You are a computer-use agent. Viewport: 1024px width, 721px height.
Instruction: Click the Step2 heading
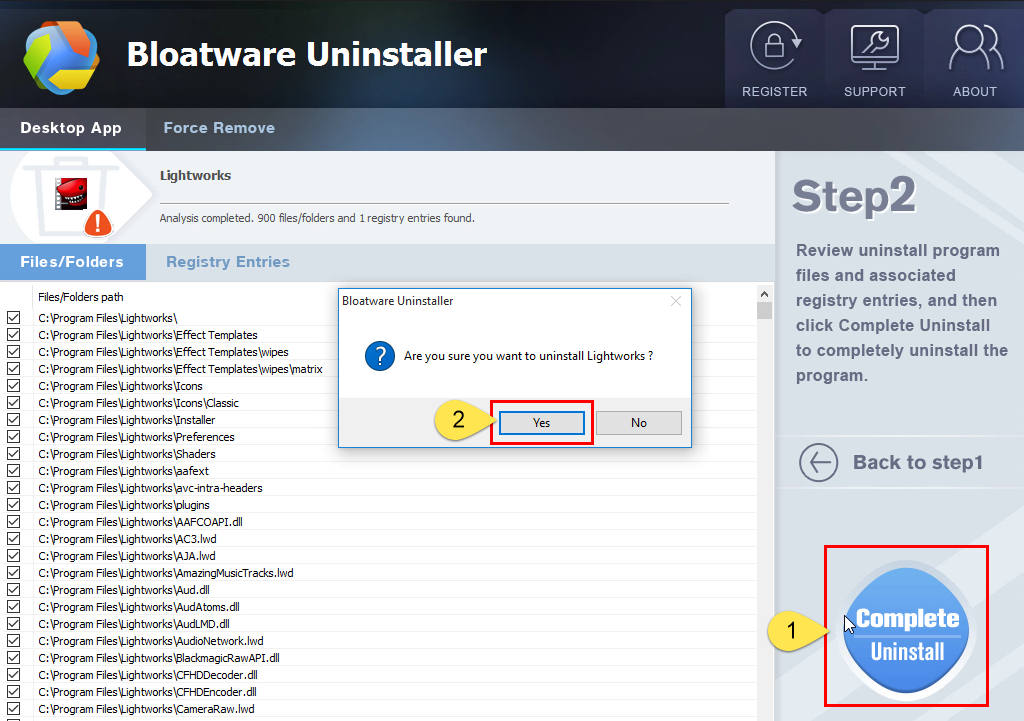click(854, 196)
